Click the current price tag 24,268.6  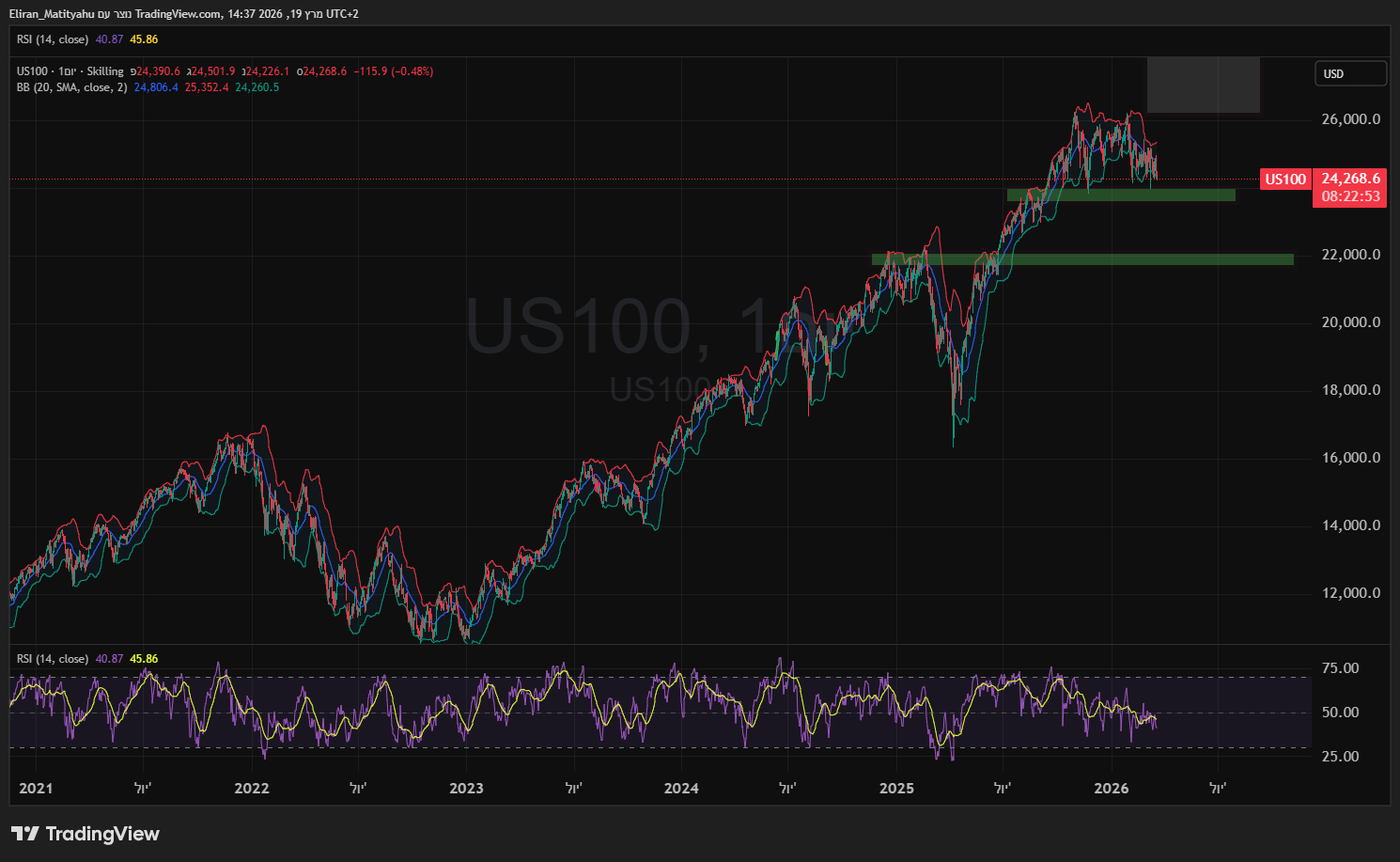click(x=1350, y=179)
